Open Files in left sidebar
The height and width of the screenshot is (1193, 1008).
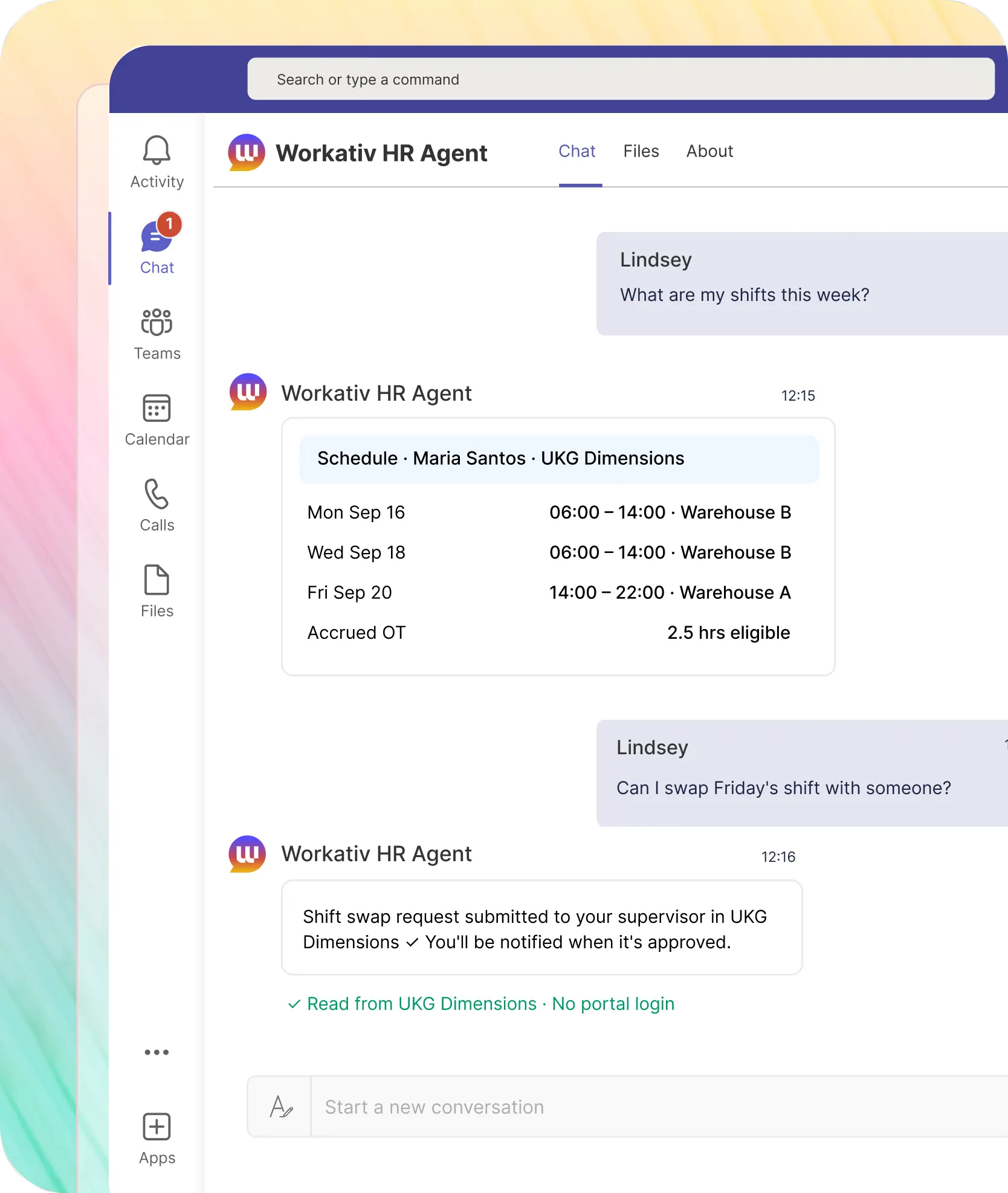(157, 592)
